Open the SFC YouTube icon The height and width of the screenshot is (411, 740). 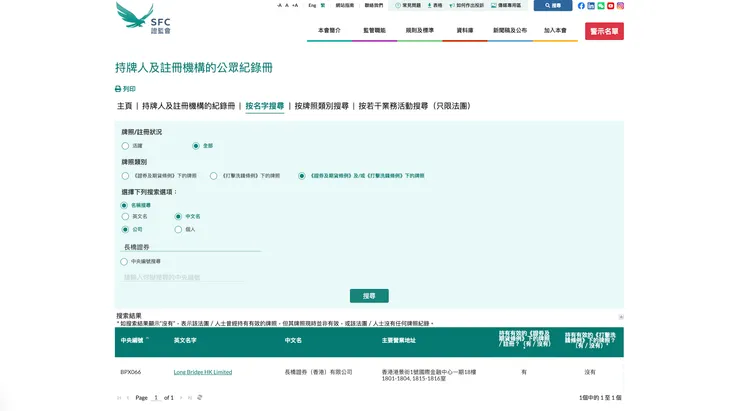(611, 6)
